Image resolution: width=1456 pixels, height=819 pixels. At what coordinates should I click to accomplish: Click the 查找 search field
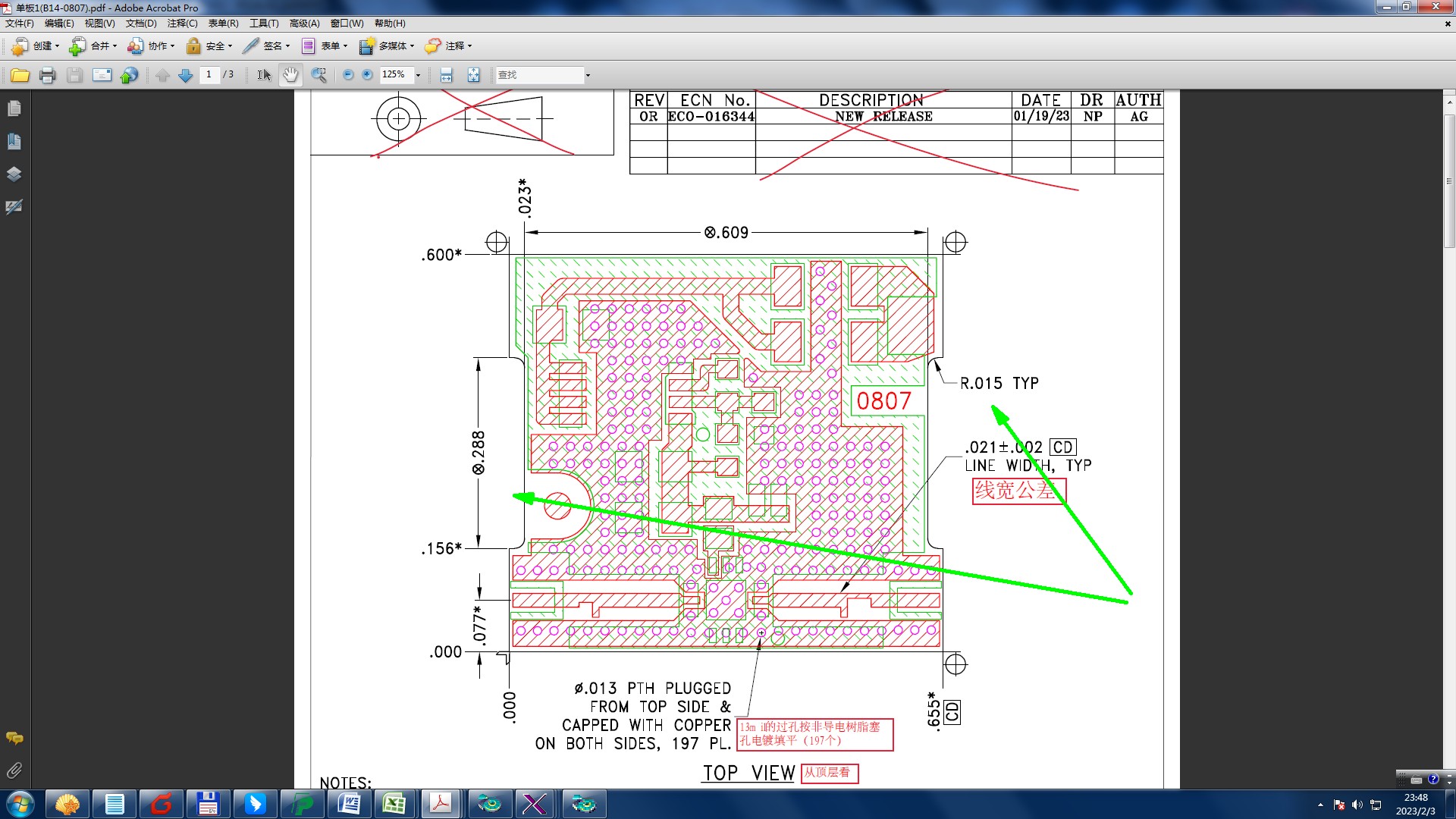pyautogui.click(x=539, y=74)
